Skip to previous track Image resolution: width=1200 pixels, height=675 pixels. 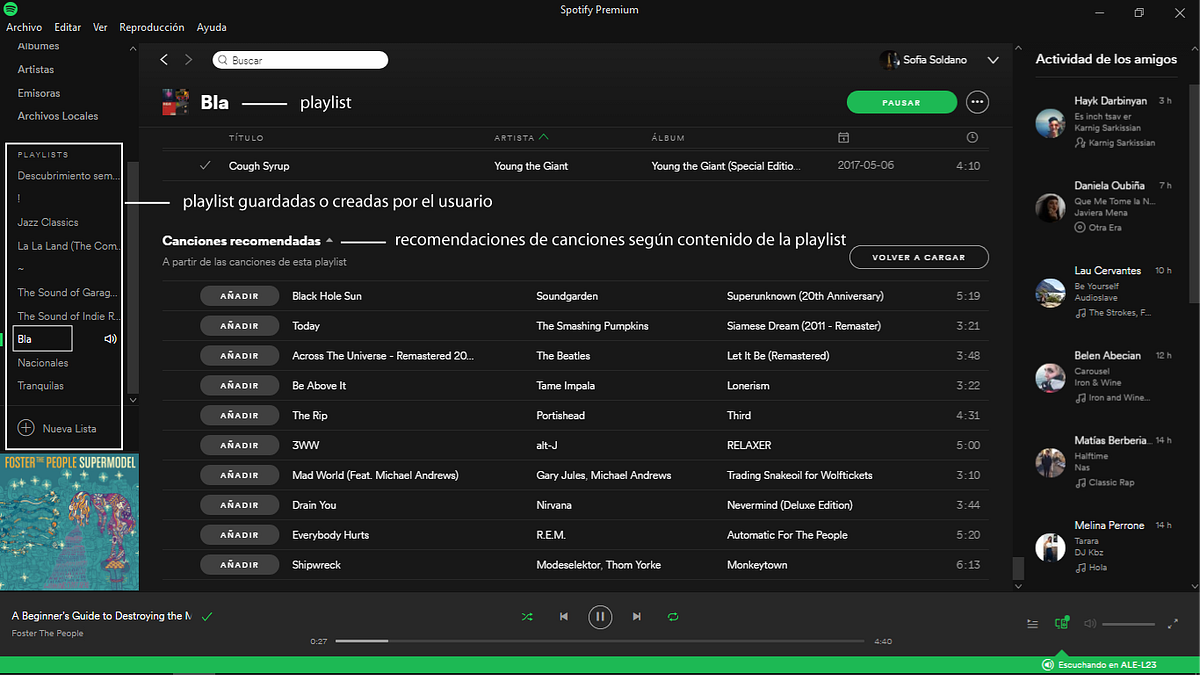[x=564, y=617]
